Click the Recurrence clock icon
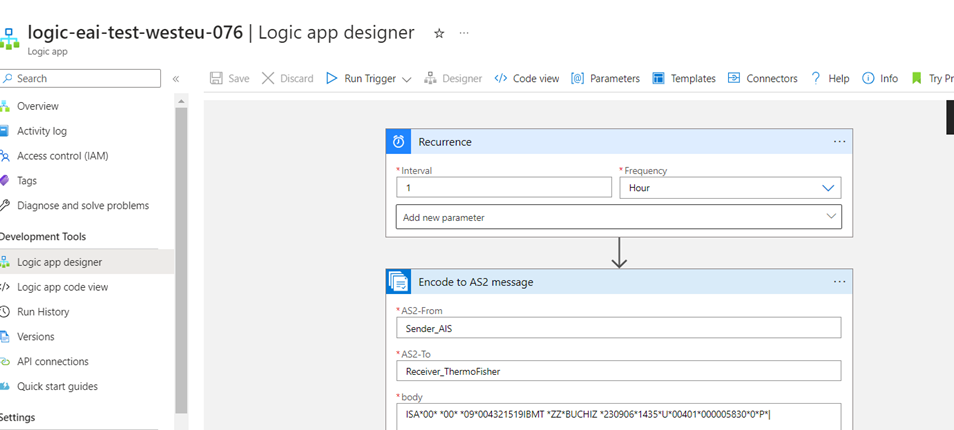 [x=399, y=142]
